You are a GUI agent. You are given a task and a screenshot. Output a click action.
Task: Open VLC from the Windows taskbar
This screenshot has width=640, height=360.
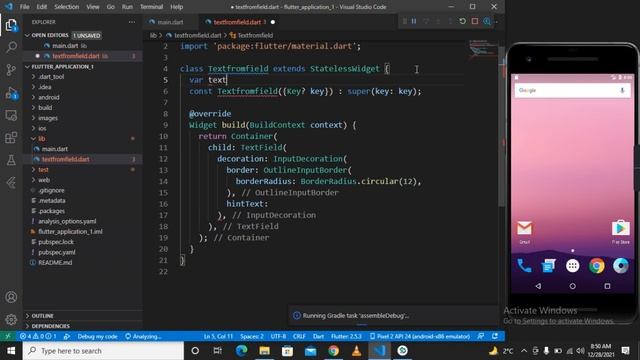pyautogui.click(x=356, y=351)
